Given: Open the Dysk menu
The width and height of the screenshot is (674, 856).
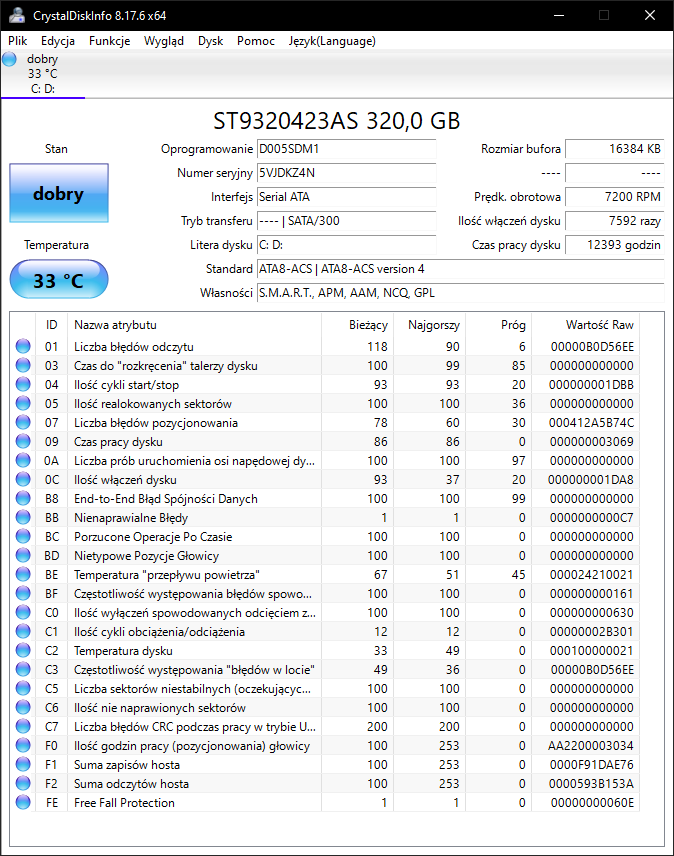Looking at the screenshot, I should click(x=211, y=41).
